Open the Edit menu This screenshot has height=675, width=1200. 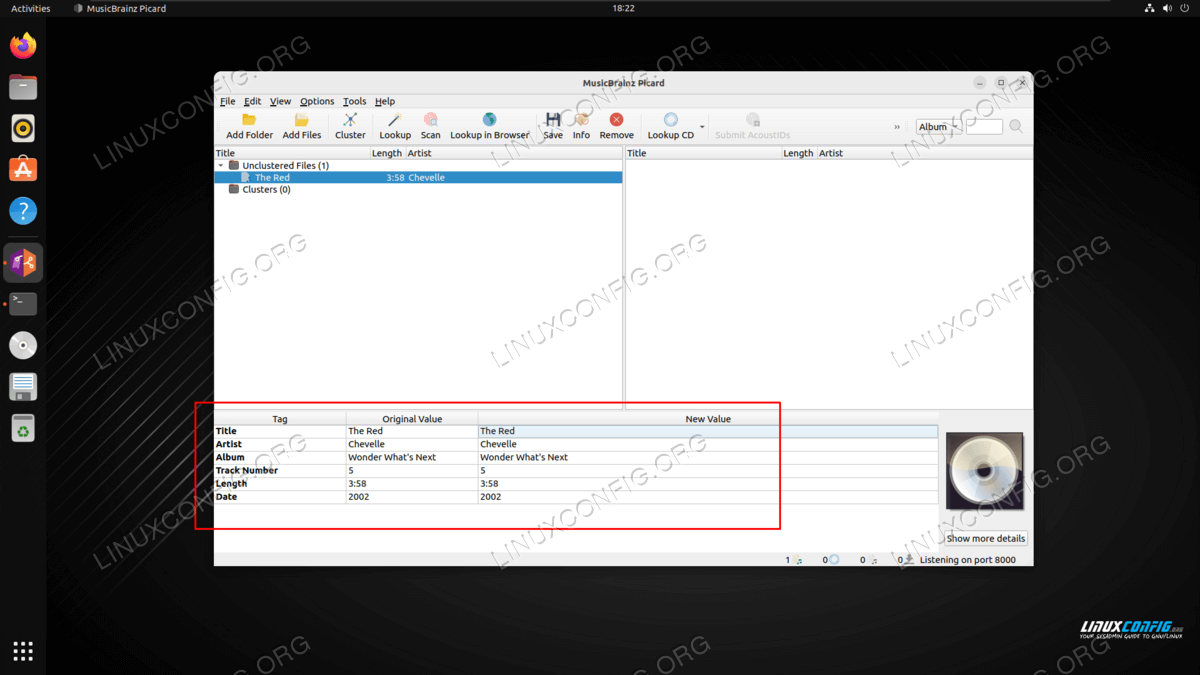pos(252,101)
